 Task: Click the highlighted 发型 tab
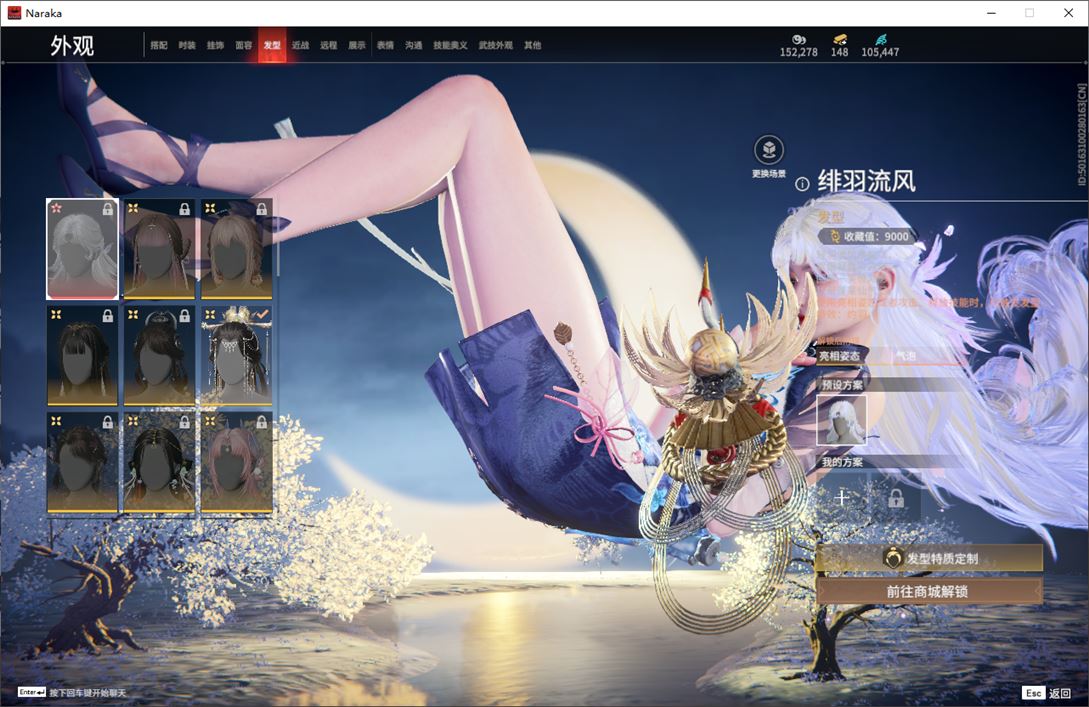[x=272, y=45]
